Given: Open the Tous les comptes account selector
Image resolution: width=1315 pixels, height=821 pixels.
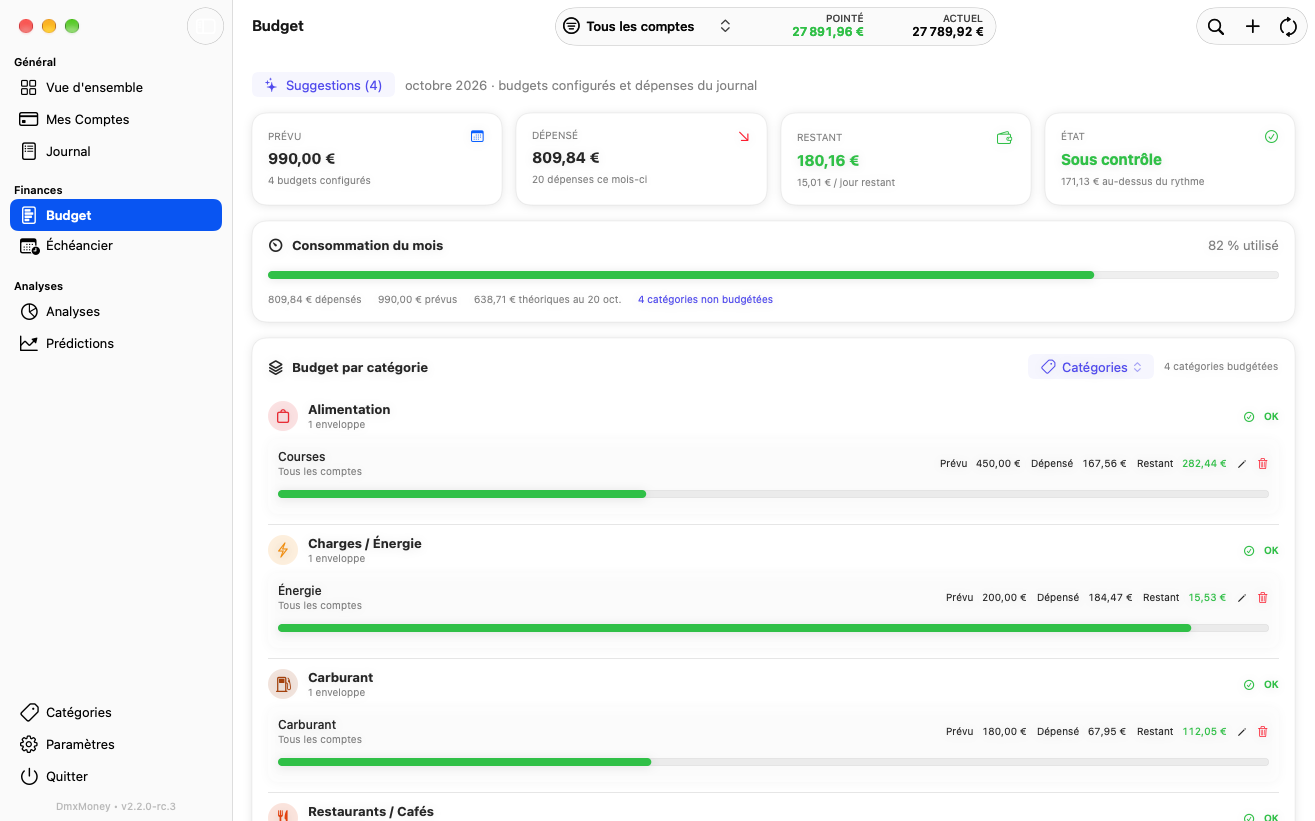Looking at the screenshot, I should click(x=648, y=27).
